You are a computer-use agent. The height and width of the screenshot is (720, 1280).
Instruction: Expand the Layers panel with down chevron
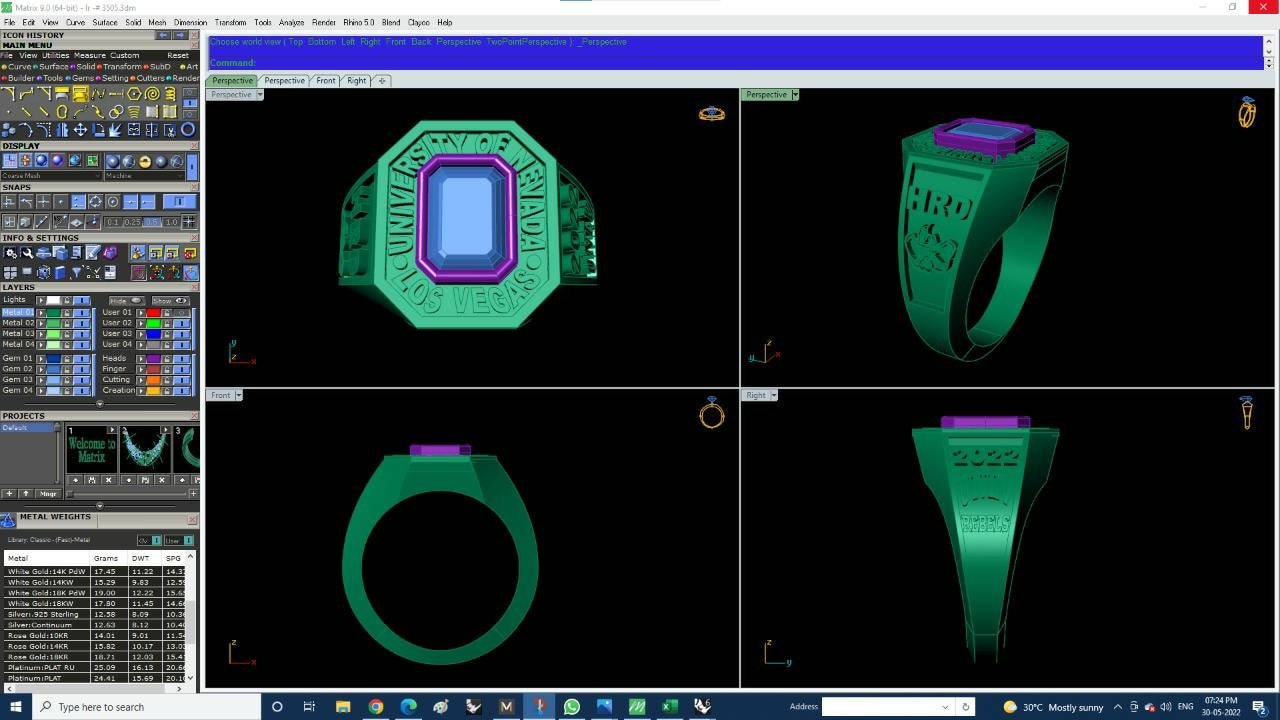pos(99,404)
